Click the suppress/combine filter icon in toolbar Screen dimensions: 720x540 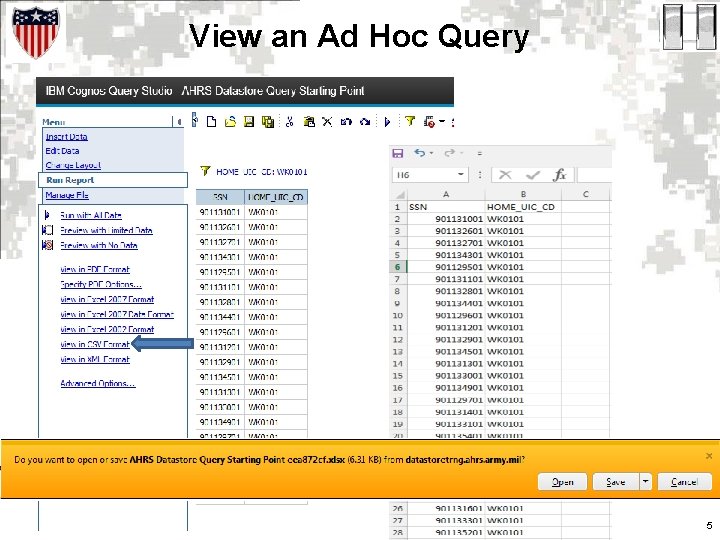(x=429, y=122)
